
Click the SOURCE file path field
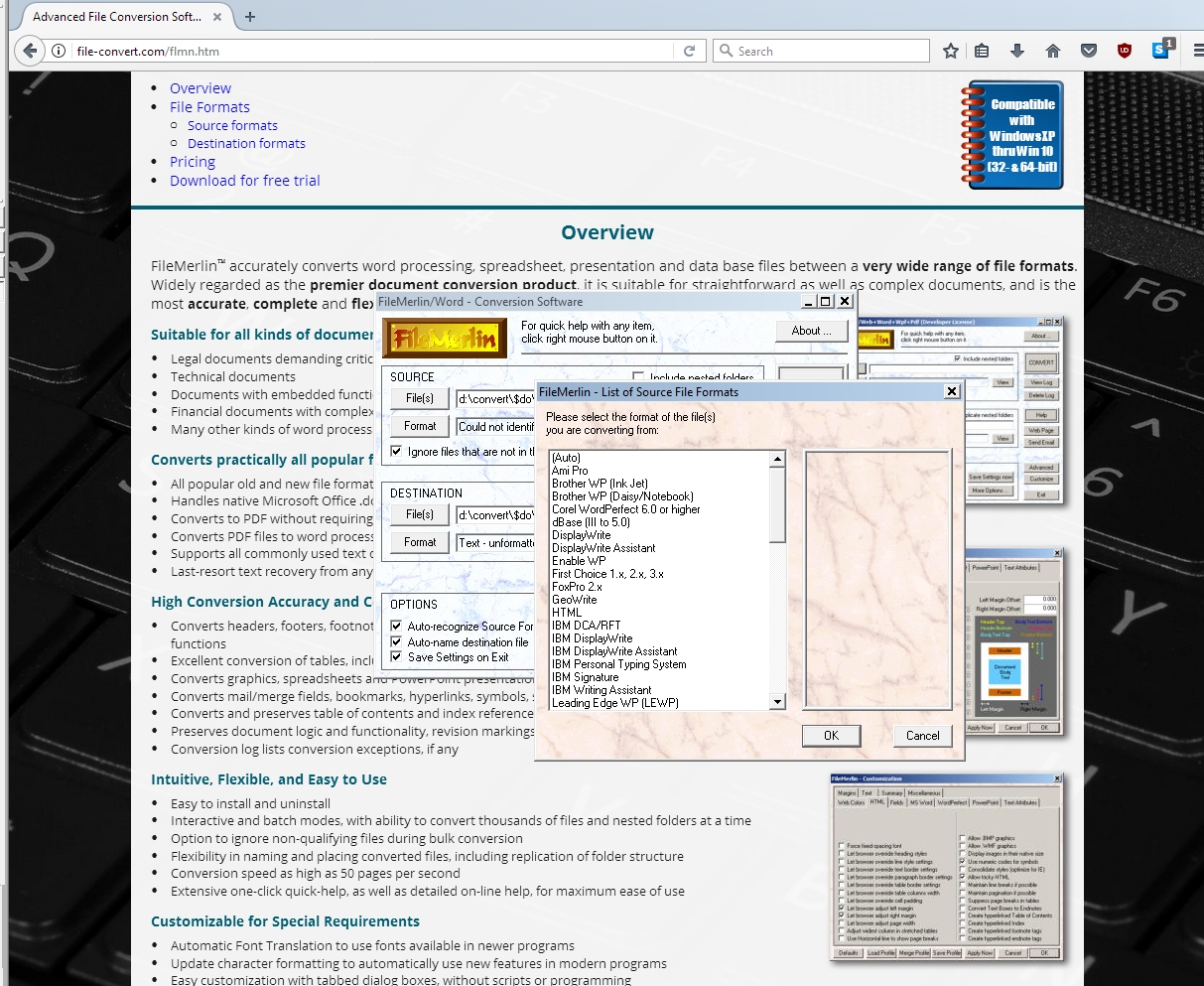[x=495, y=399]
